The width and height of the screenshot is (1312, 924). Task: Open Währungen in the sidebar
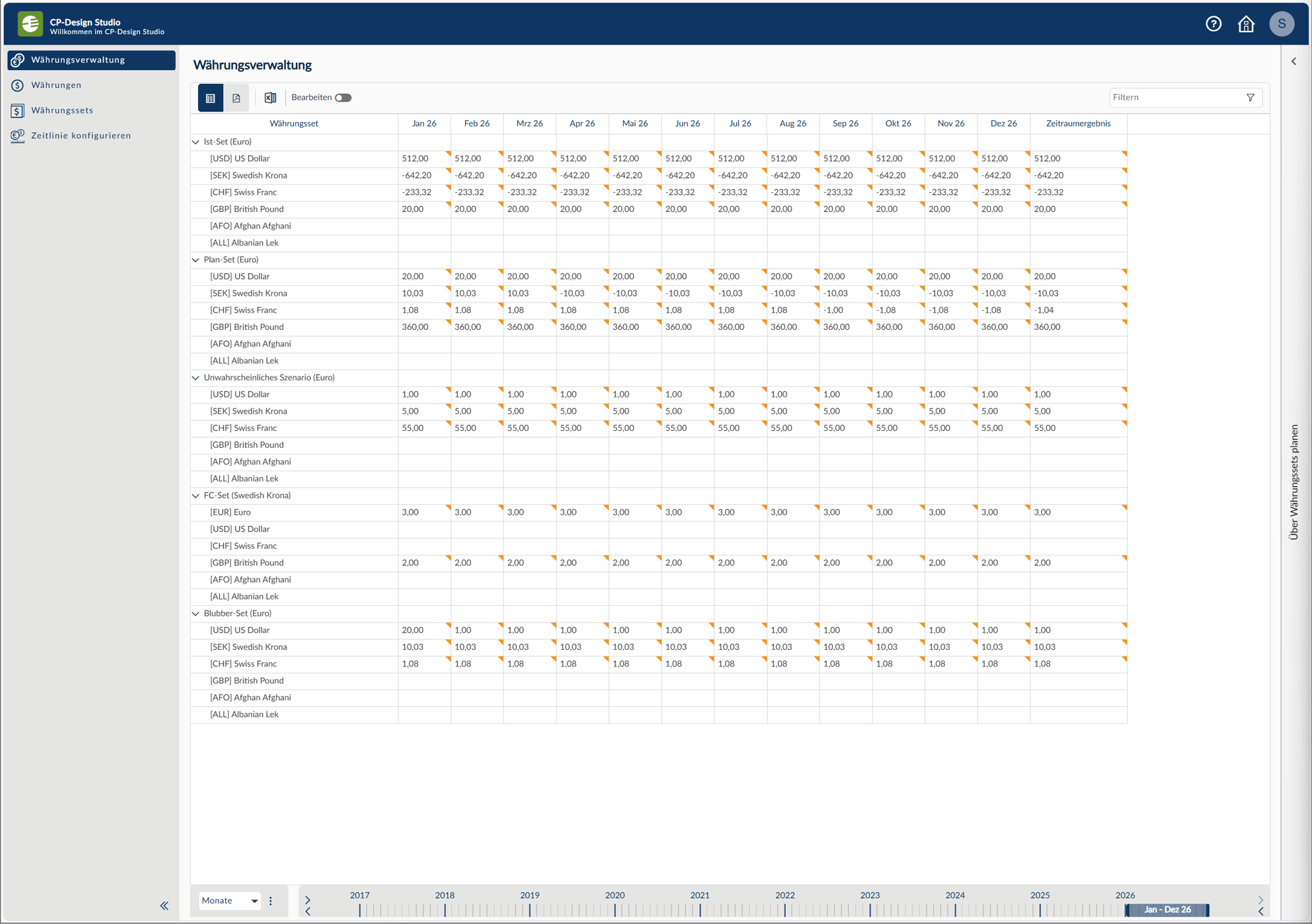coord(56,85)
